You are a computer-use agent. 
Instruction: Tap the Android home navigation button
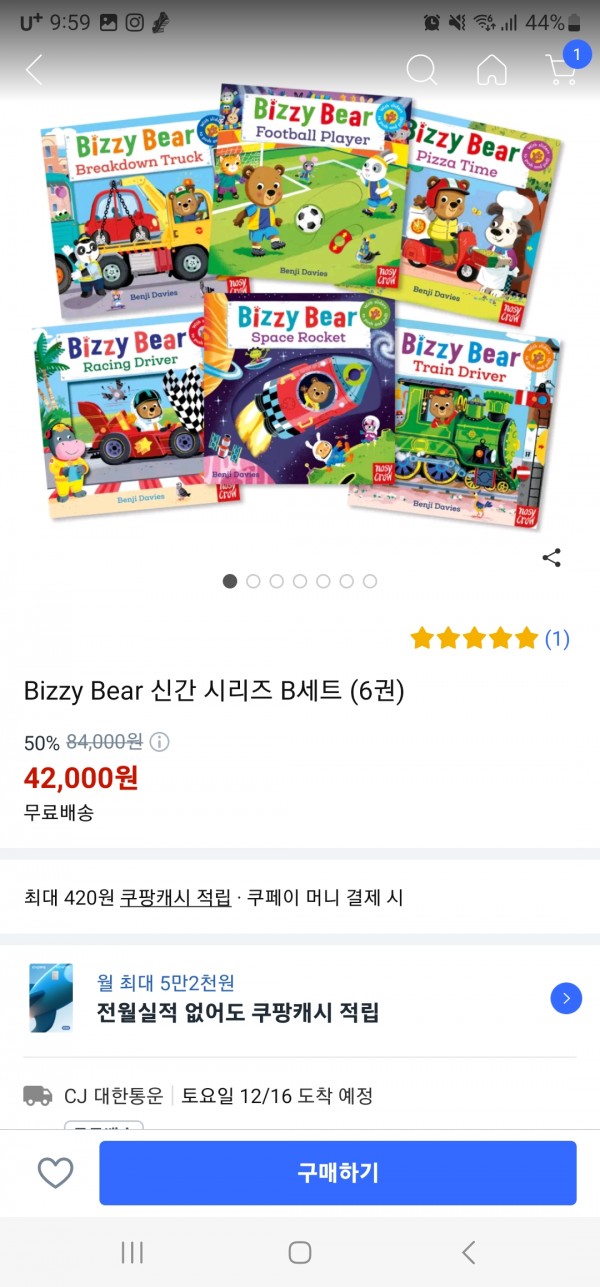tap(300, 1252)
